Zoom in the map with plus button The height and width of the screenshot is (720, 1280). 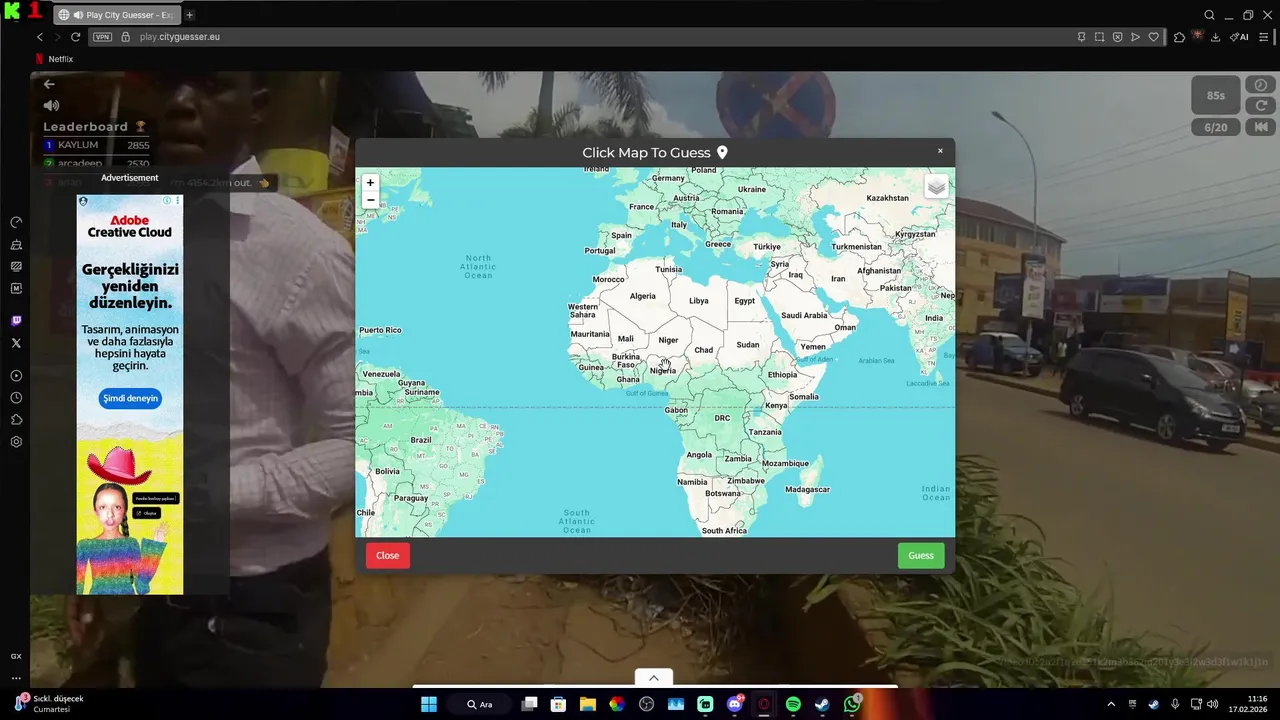(370, 183)
